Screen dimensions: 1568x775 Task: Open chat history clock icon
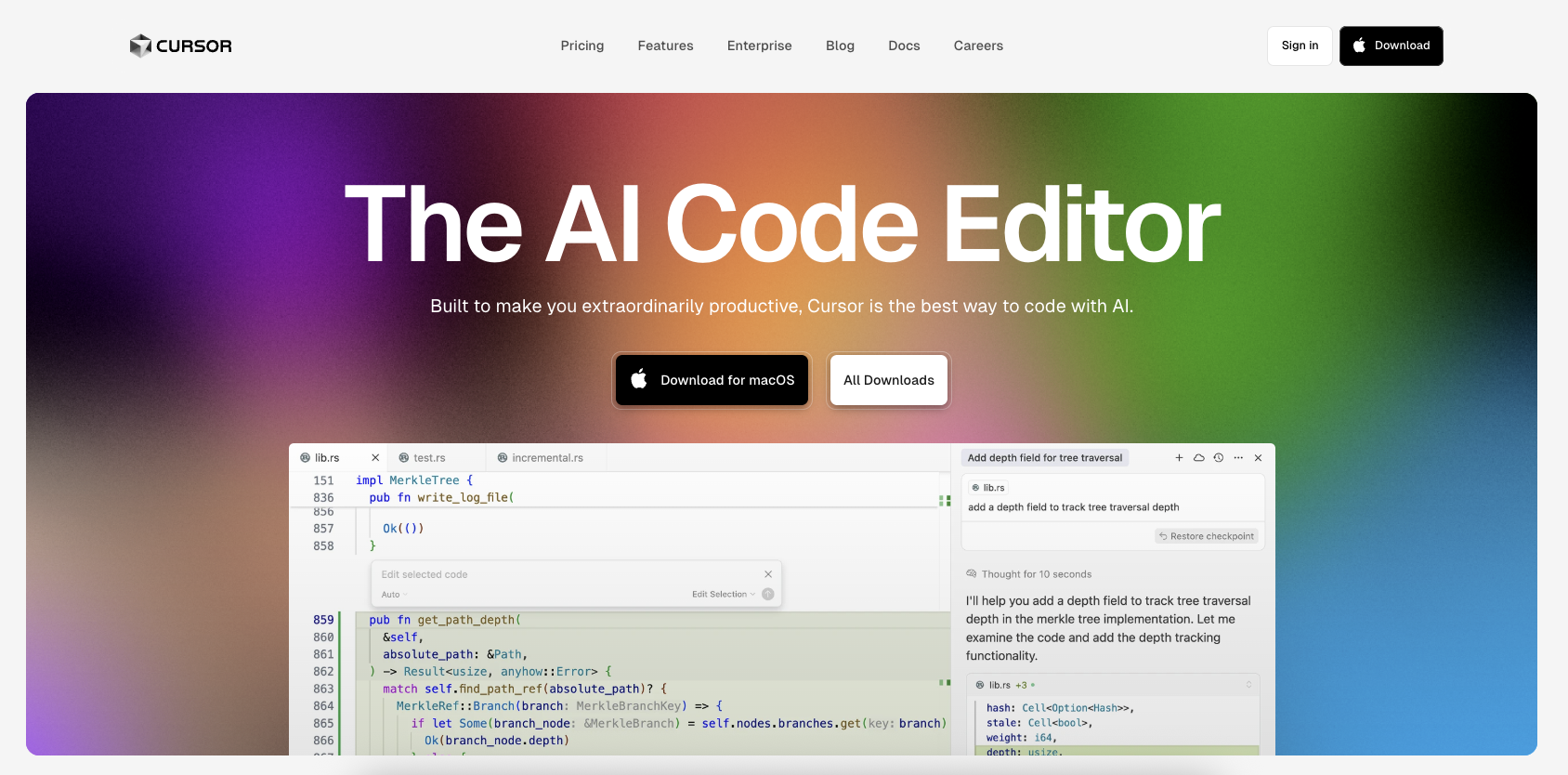1219,458
